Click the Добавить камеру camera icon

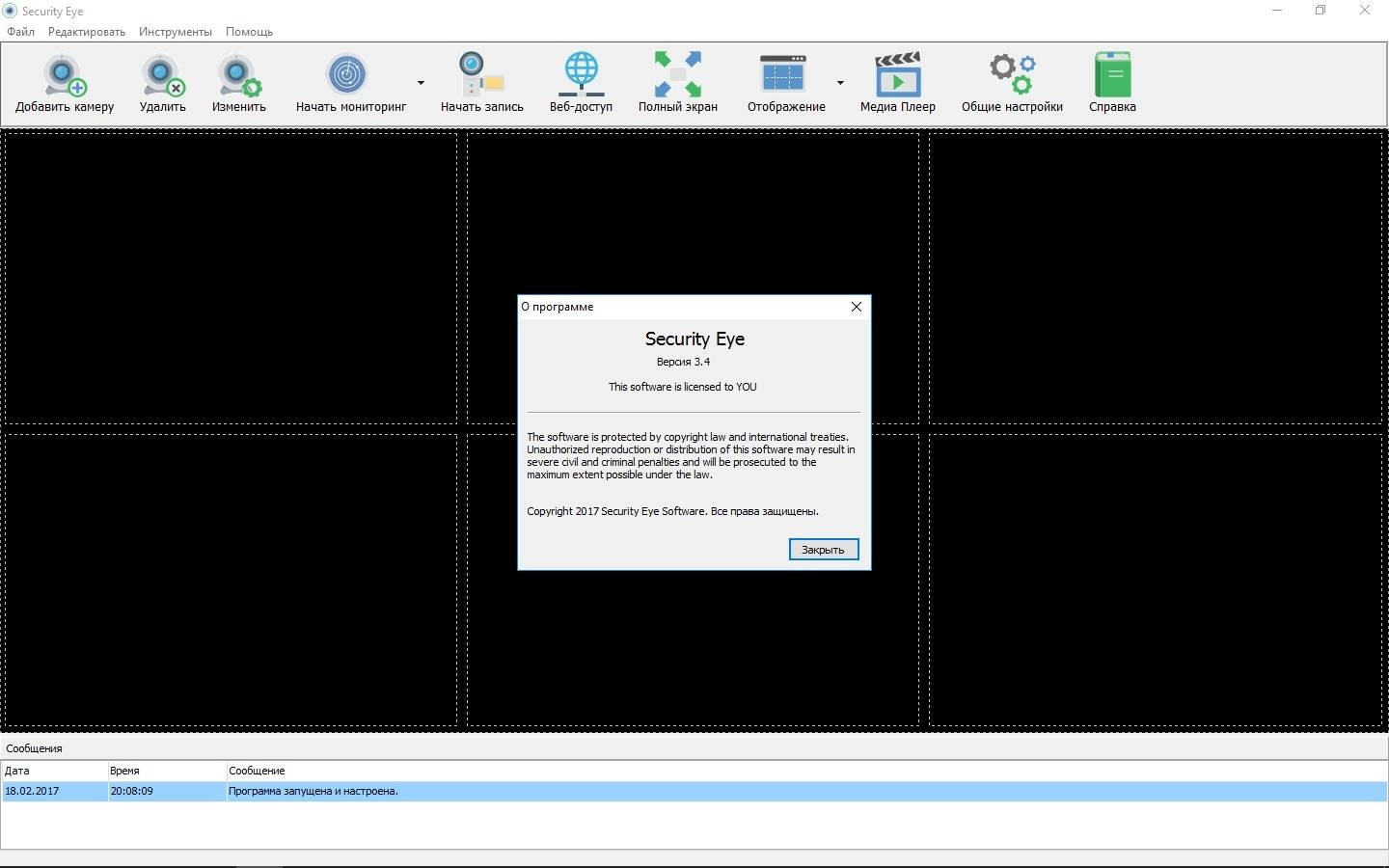pos(65,75)
